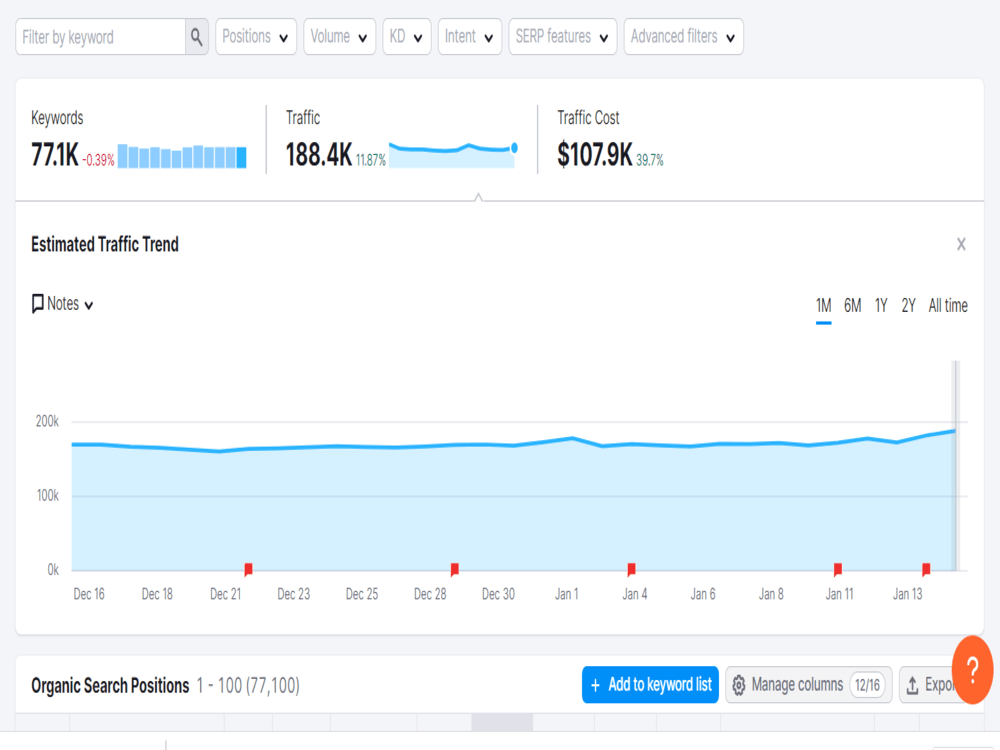The image size is (1000, 750).
Task: Open the Volume filter dropdown
Action: coord(339,37)
